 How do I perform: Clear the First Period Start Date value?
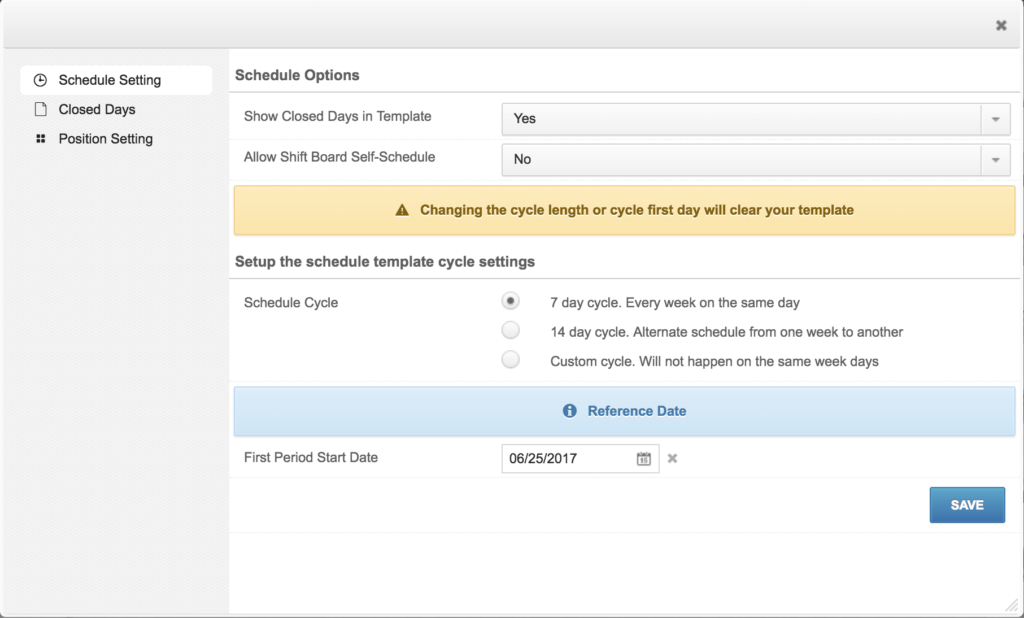pyautogui.click(x=672, y=459)
